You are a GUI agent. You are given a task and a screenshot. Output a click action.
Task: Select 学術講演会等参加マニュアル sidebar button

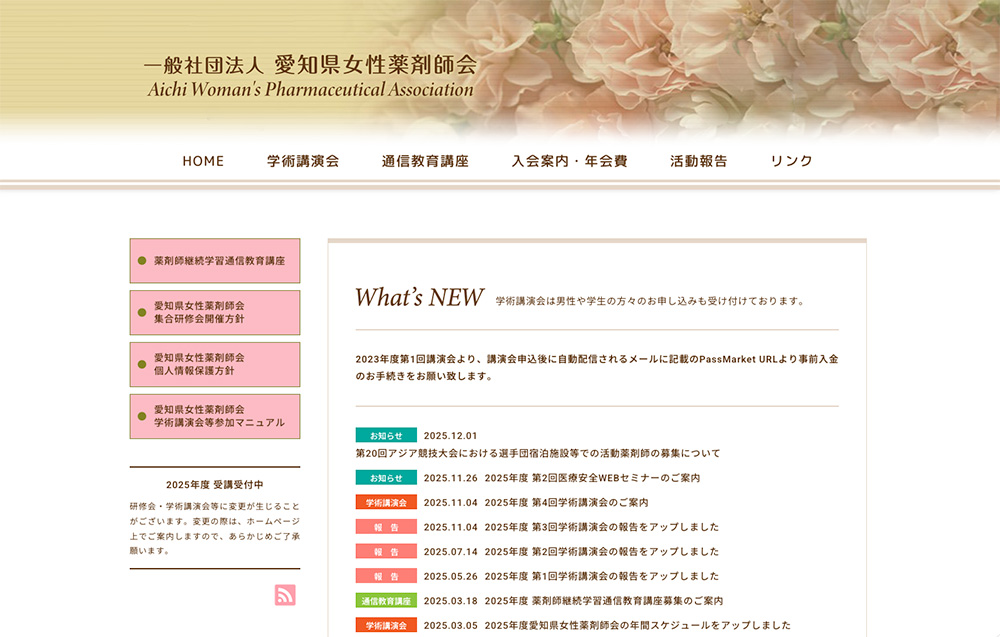pyautogui.click(x=215, y=417)
